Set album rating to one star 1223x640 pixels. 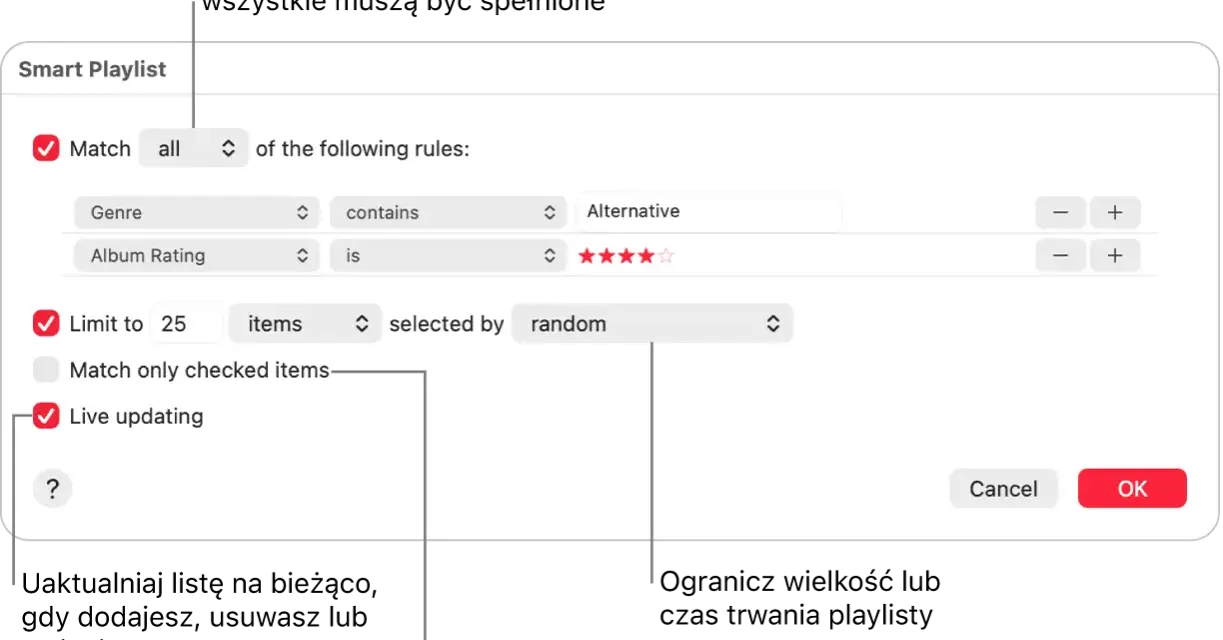click(587, 256)
